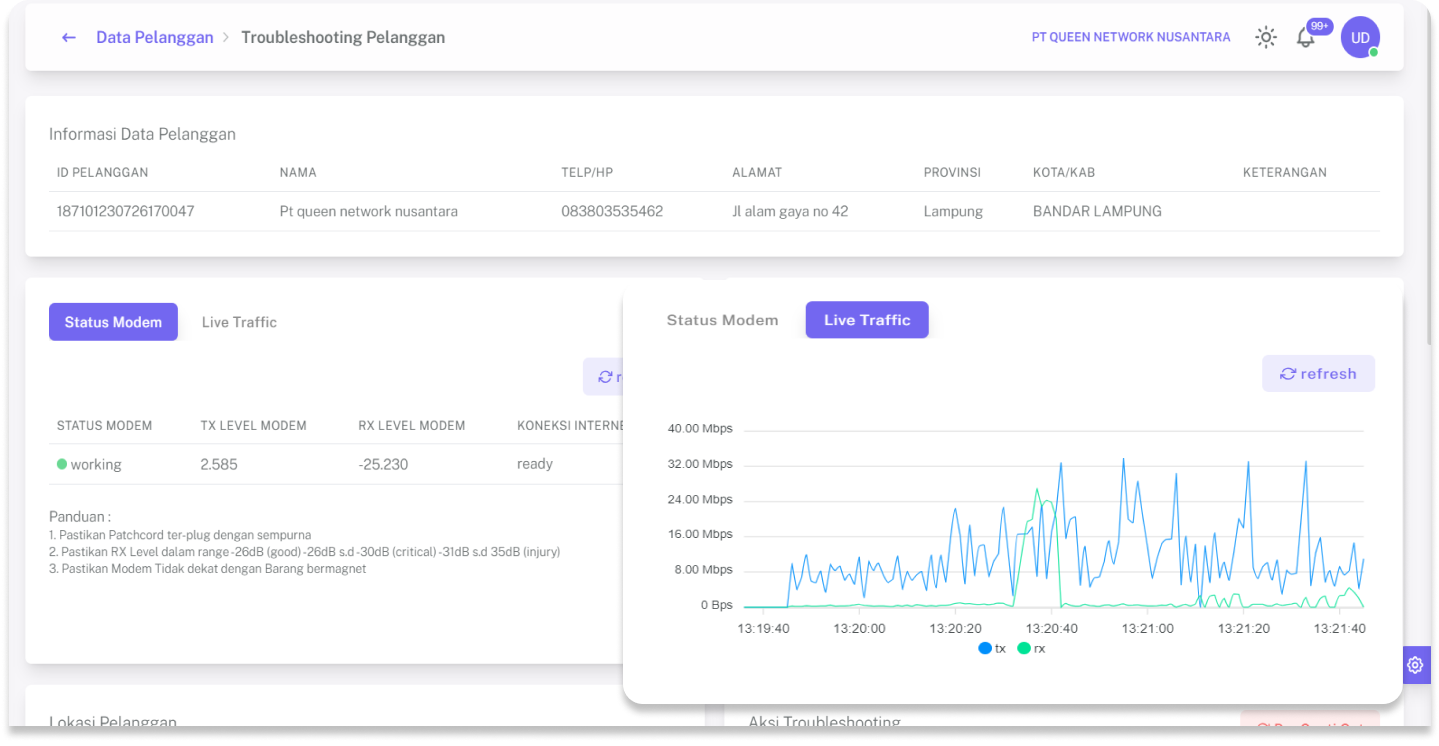Click address Jl alam gaya no 42
This screenshot has height=746, width=1439.
click(x=790, y=212)
